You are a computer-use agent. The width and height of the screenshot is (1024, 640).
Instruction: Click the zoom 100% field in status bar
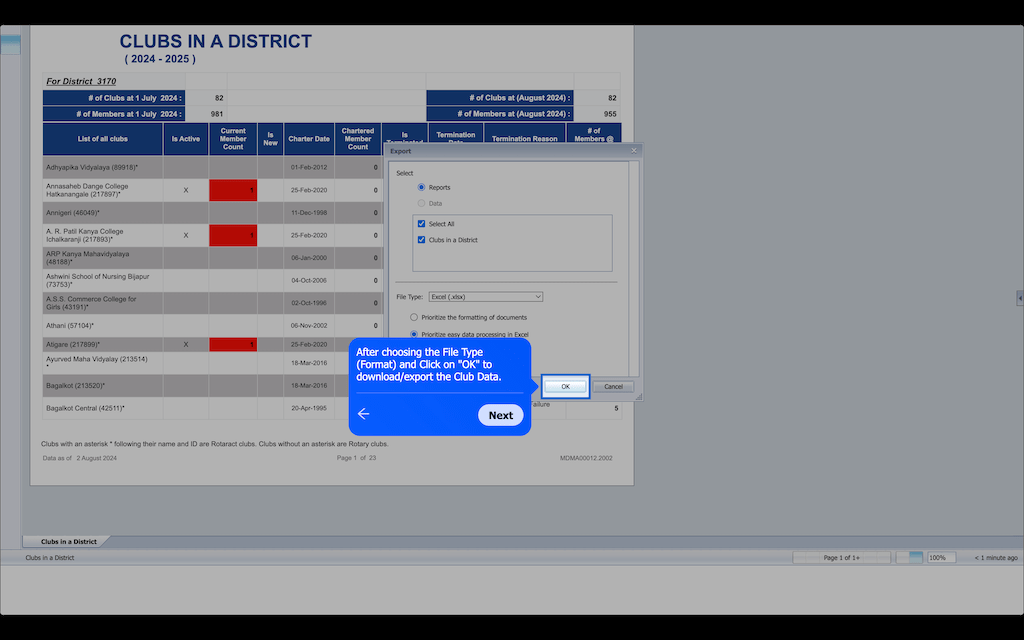pos(939,557)
